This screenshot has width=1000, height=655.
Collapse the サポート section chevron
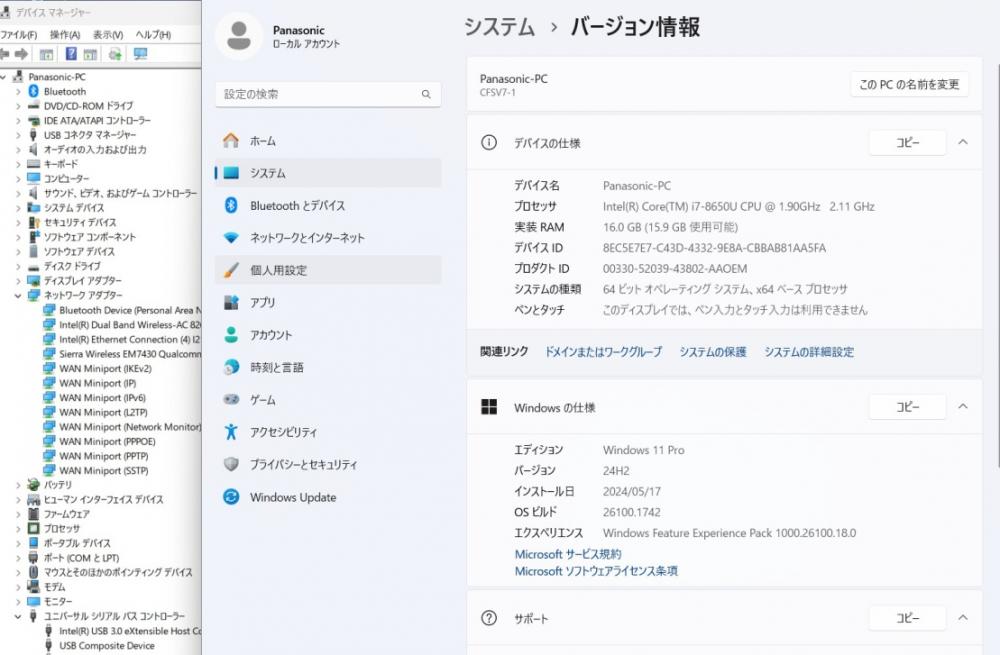point(963,617)
